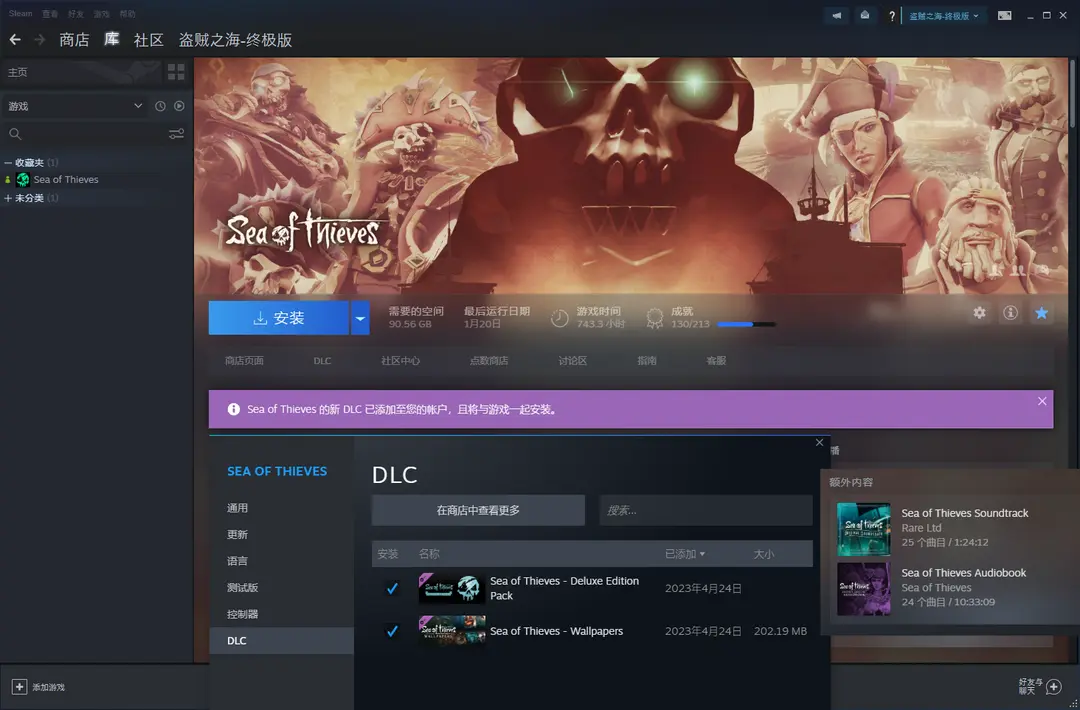Open the 游戏 menu in menu bar
The width and height of the screenshot is (1080, 710).
pyautogui.click(x=101, y=14)
